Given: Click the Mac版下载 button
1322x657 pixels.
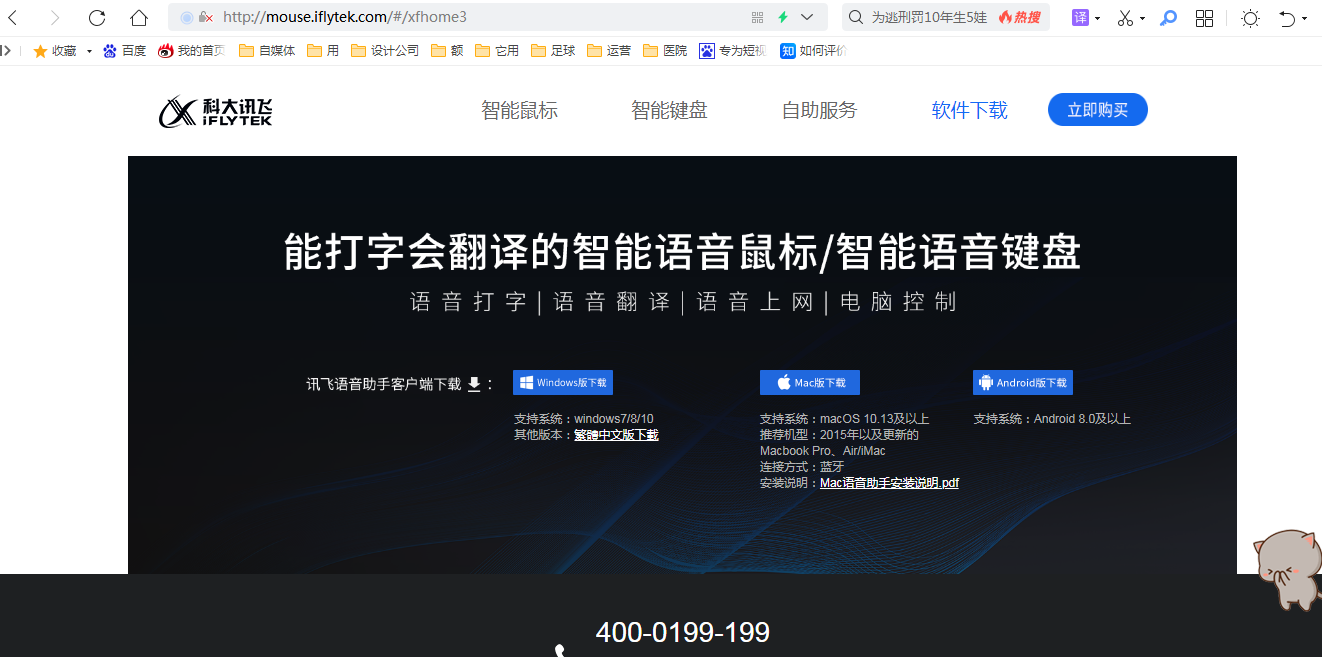Looking at the screenshot, I should pos(810,383).
